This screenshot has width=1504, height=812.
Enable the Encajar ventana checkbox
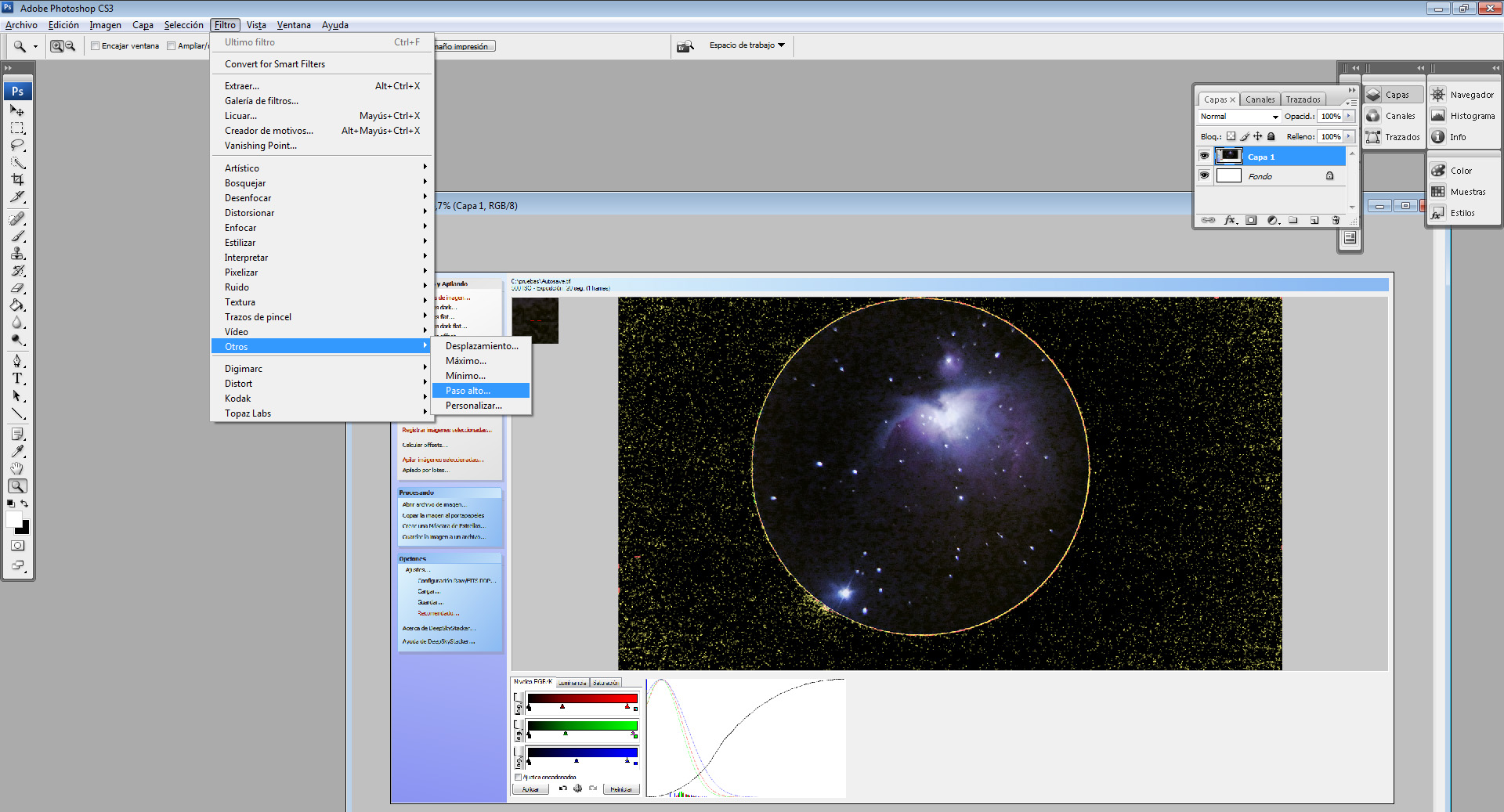(x=95, y=46)
